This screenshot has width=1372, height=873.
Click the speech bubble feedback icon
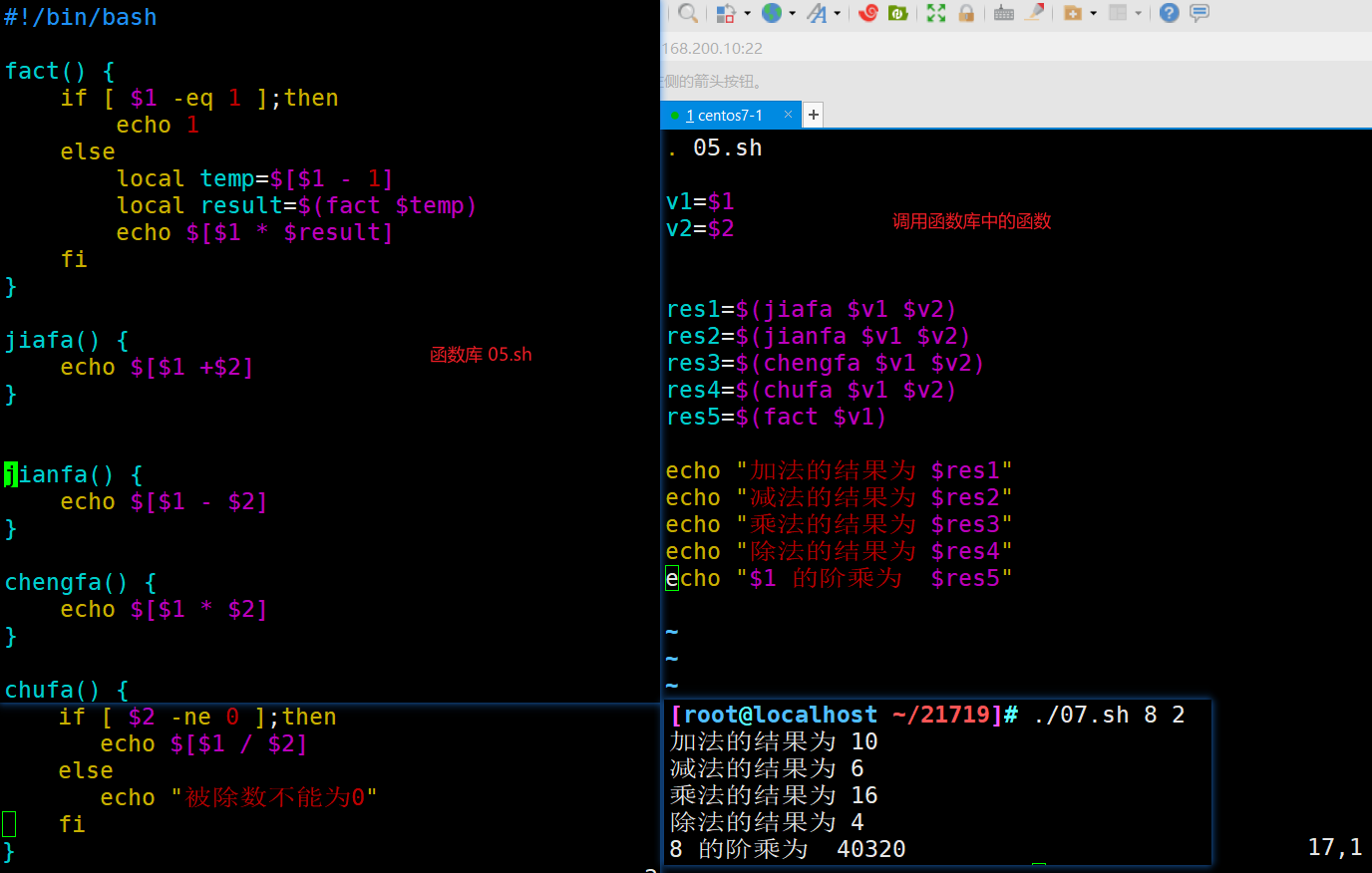point(1200,13)
